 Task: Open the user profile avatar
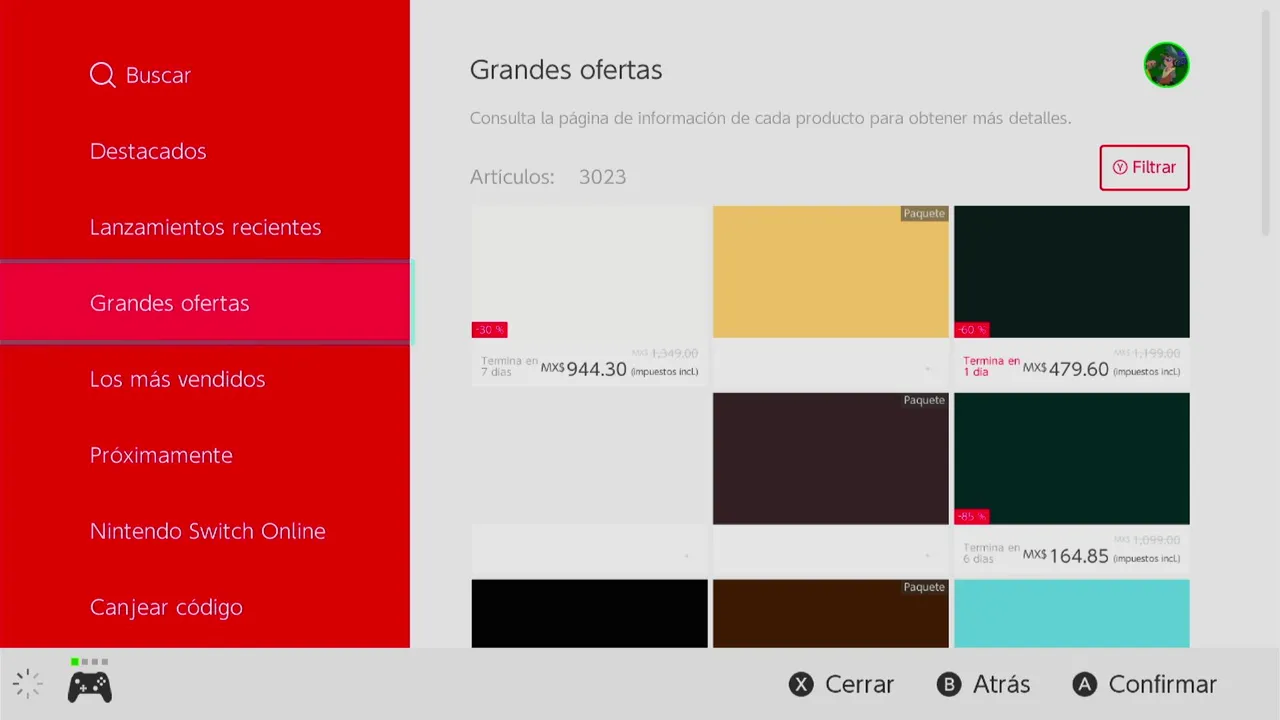tap(1166, 65)
